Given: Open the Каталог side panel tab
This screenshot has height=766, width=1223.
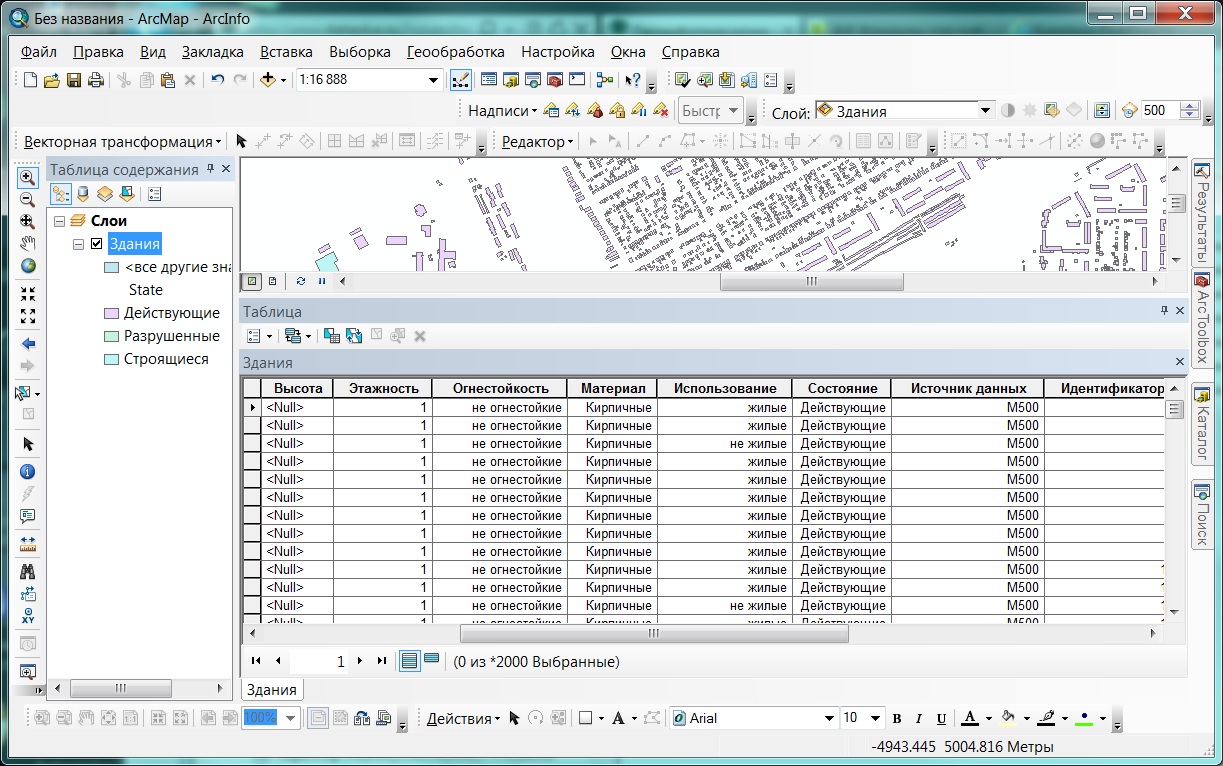Looking at the screenshot, I should 1202,424.
